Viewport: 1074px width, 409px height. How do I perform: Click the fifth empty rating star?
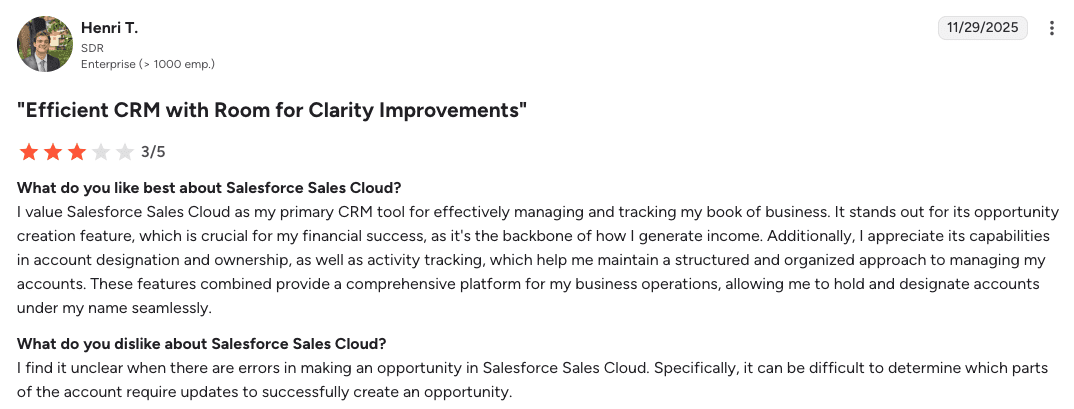pos(124,152)
